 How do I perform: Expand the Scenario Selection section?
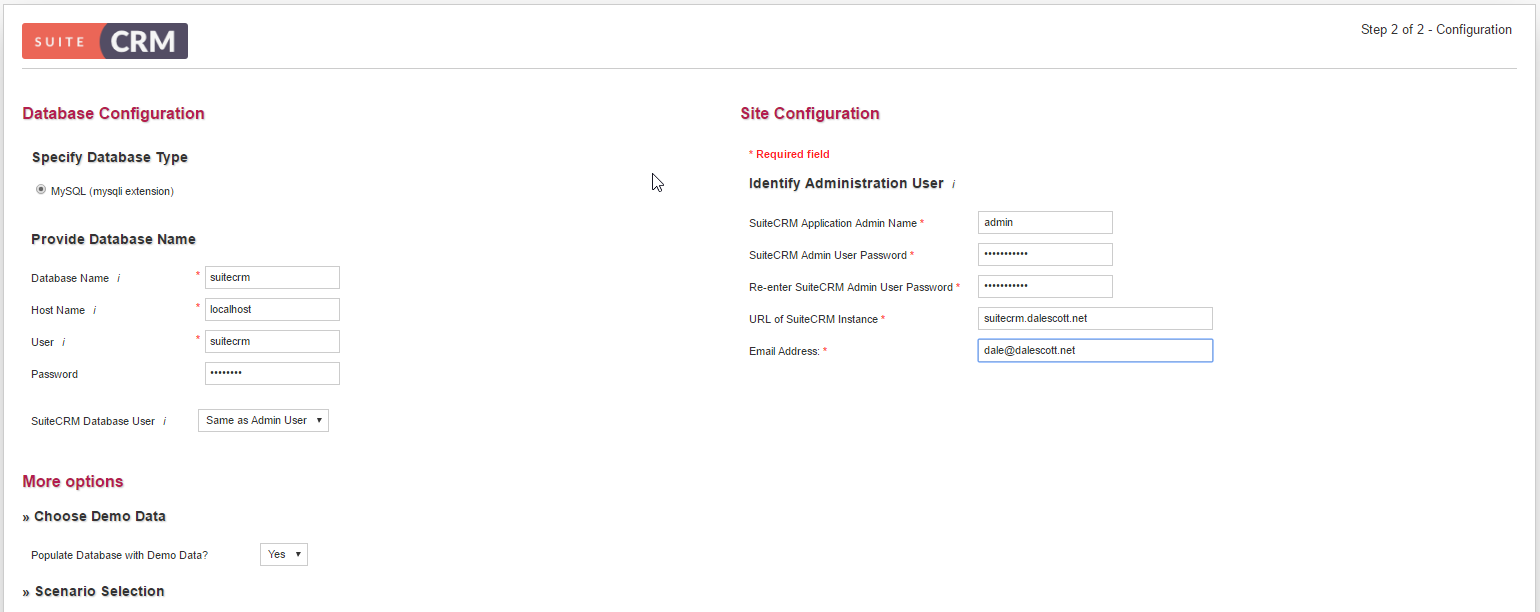pyautogui.click(x=93, y=591)
